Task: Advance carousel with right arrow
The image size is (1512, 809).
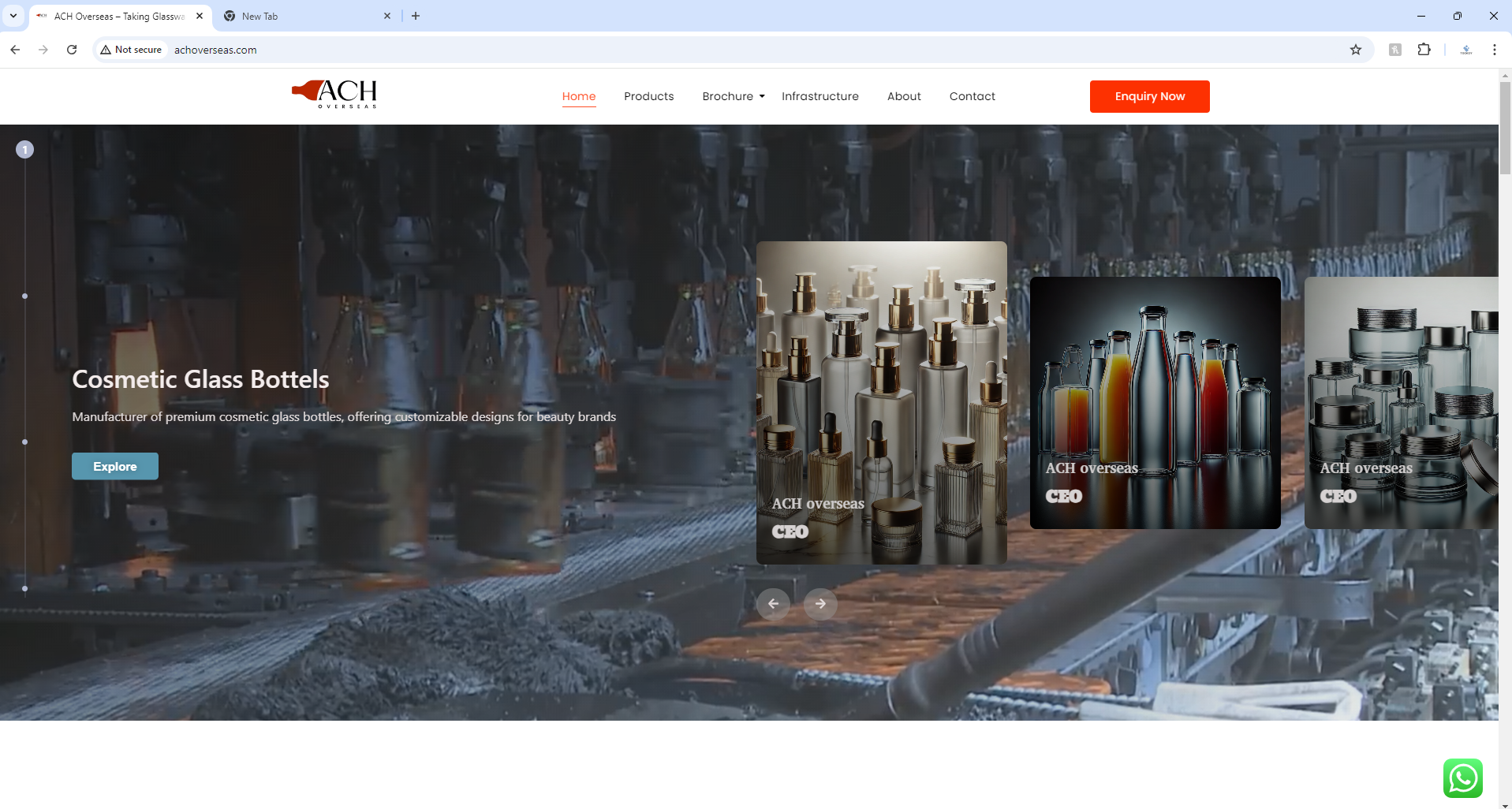Action: click(x=820, y=603)
